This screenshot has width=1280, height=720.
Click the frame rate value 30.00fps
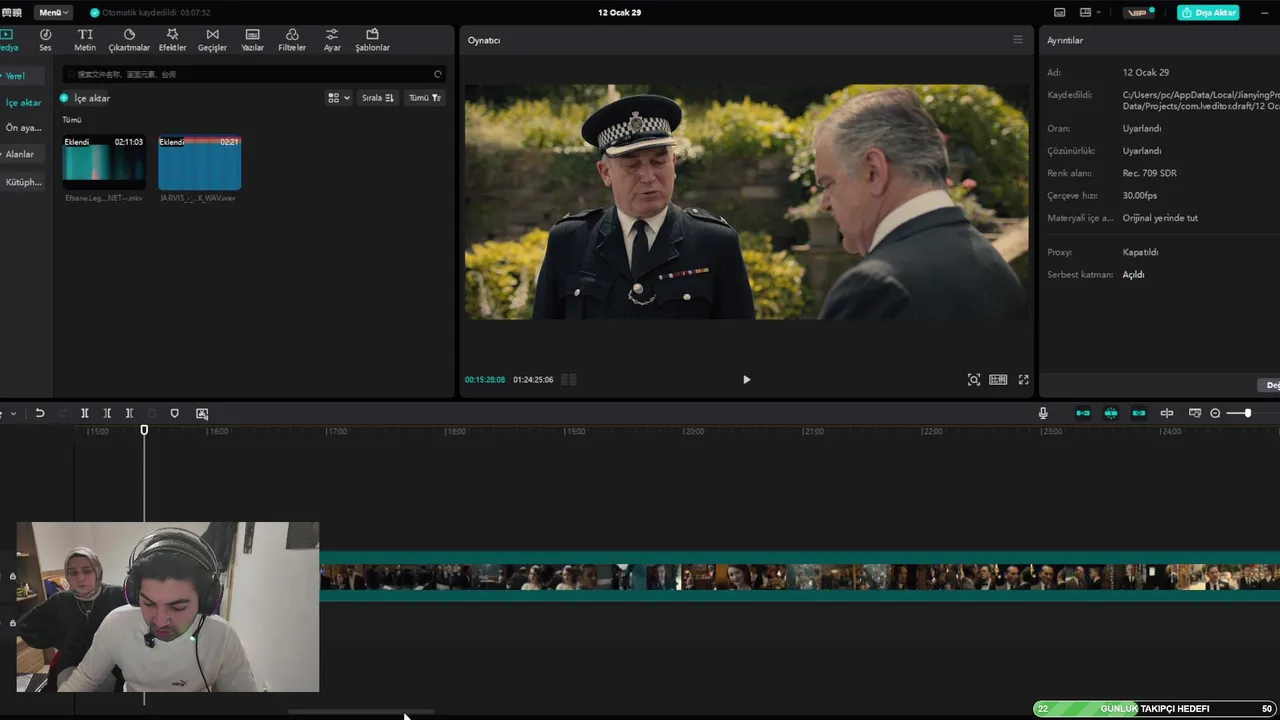[x=1140, y=196]
